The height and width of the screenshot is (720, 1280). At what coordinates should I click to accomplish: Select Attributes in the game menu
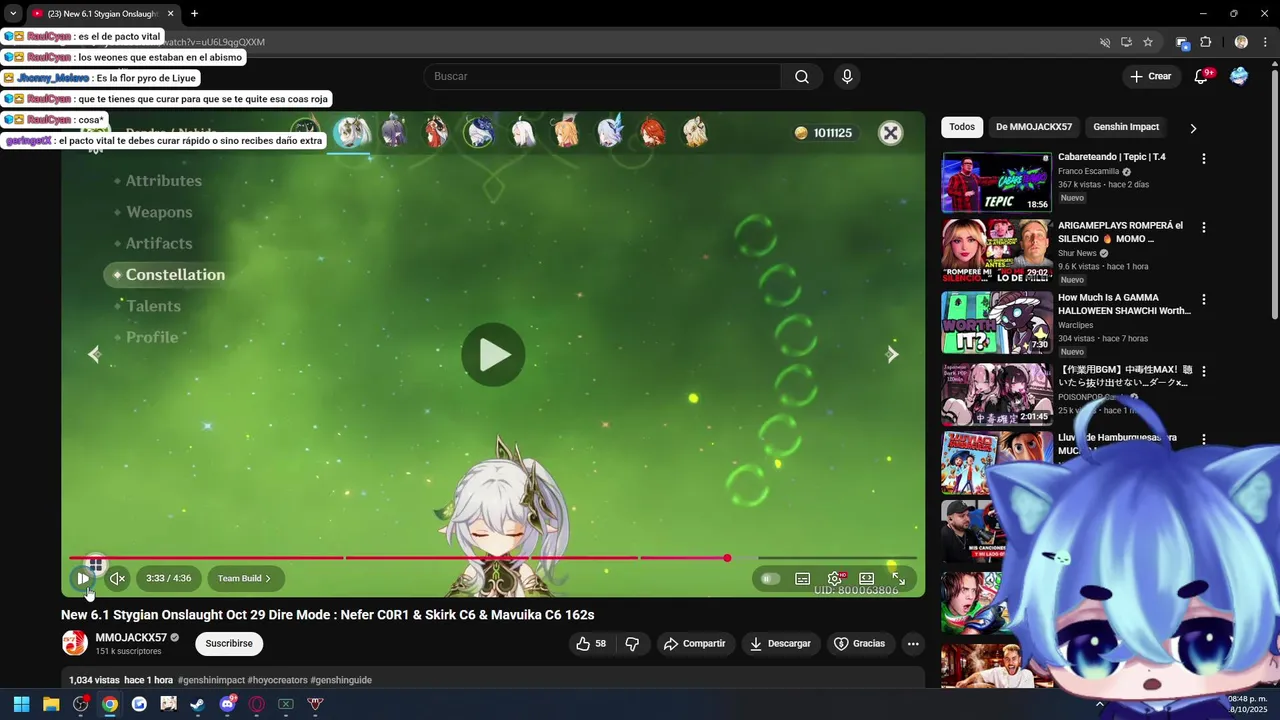click(164, 181)
